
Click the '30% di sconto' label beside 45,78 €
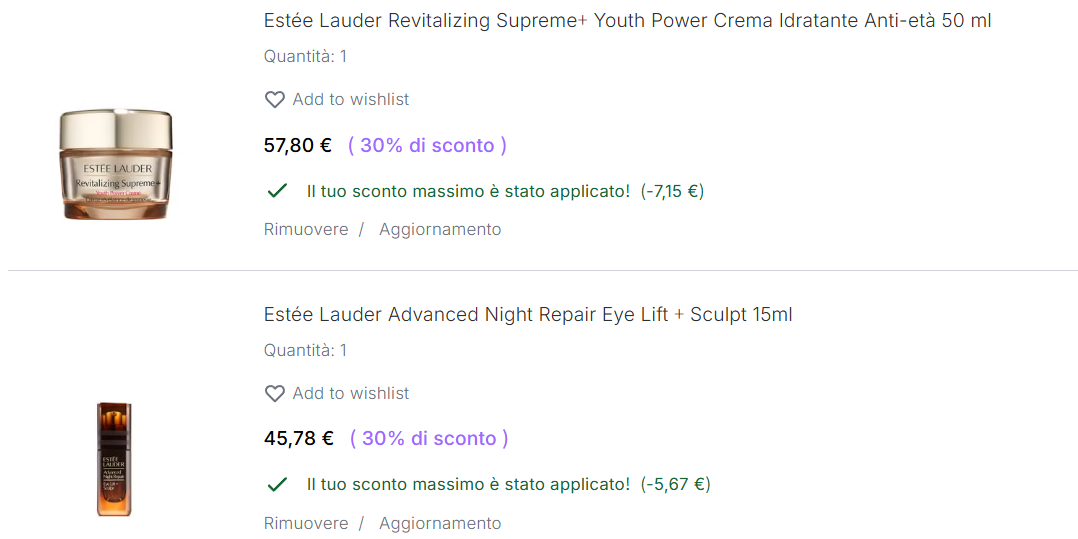(x=429, y=439)
